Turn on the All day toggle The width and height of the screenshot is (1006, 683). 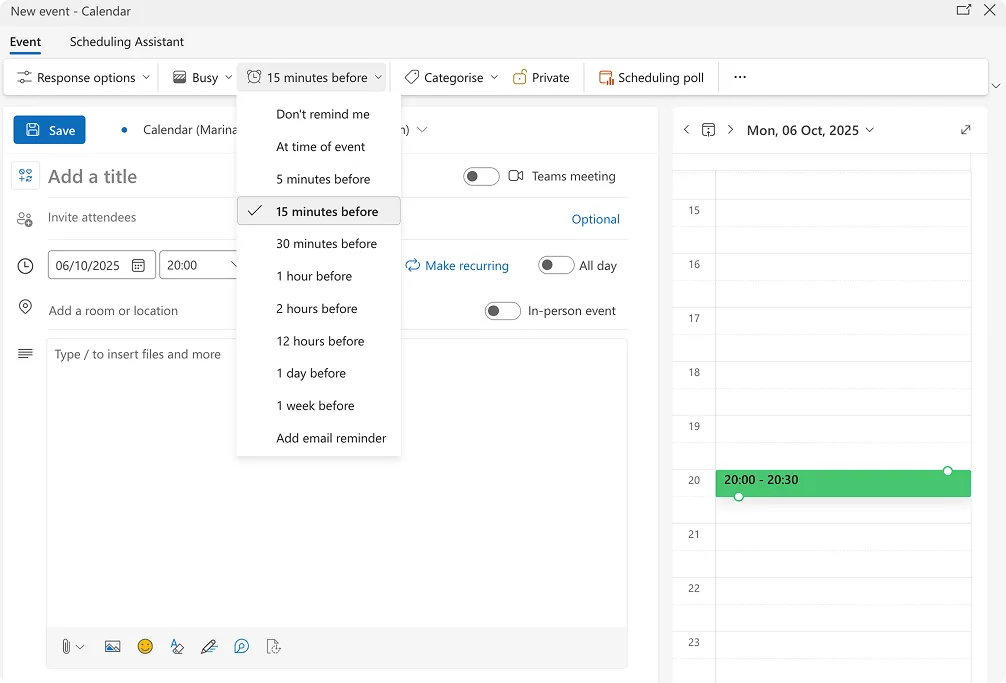(x=556, y=265)
